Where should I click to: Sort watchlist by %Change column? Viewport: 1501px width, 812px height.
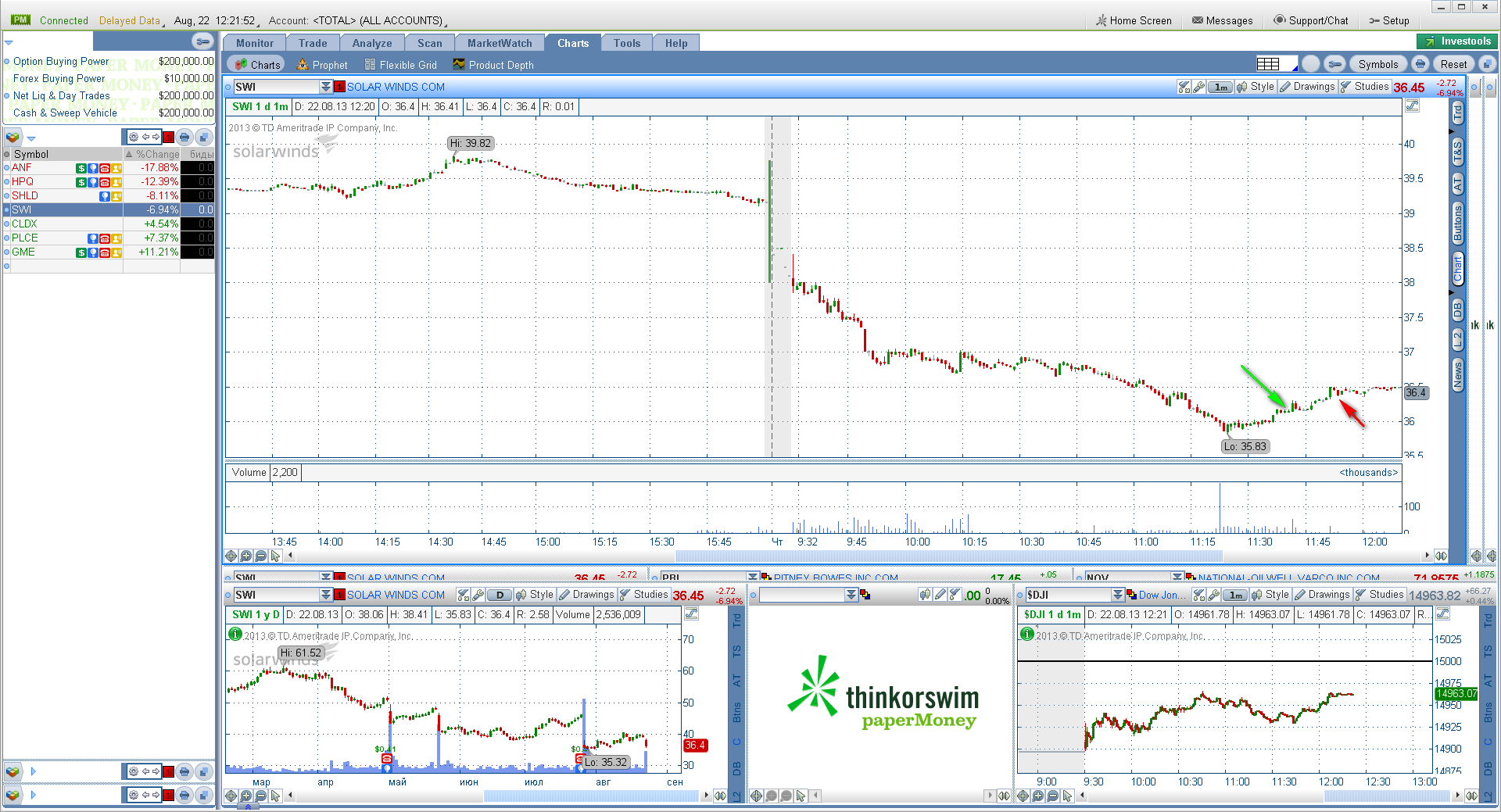[152, 154]
